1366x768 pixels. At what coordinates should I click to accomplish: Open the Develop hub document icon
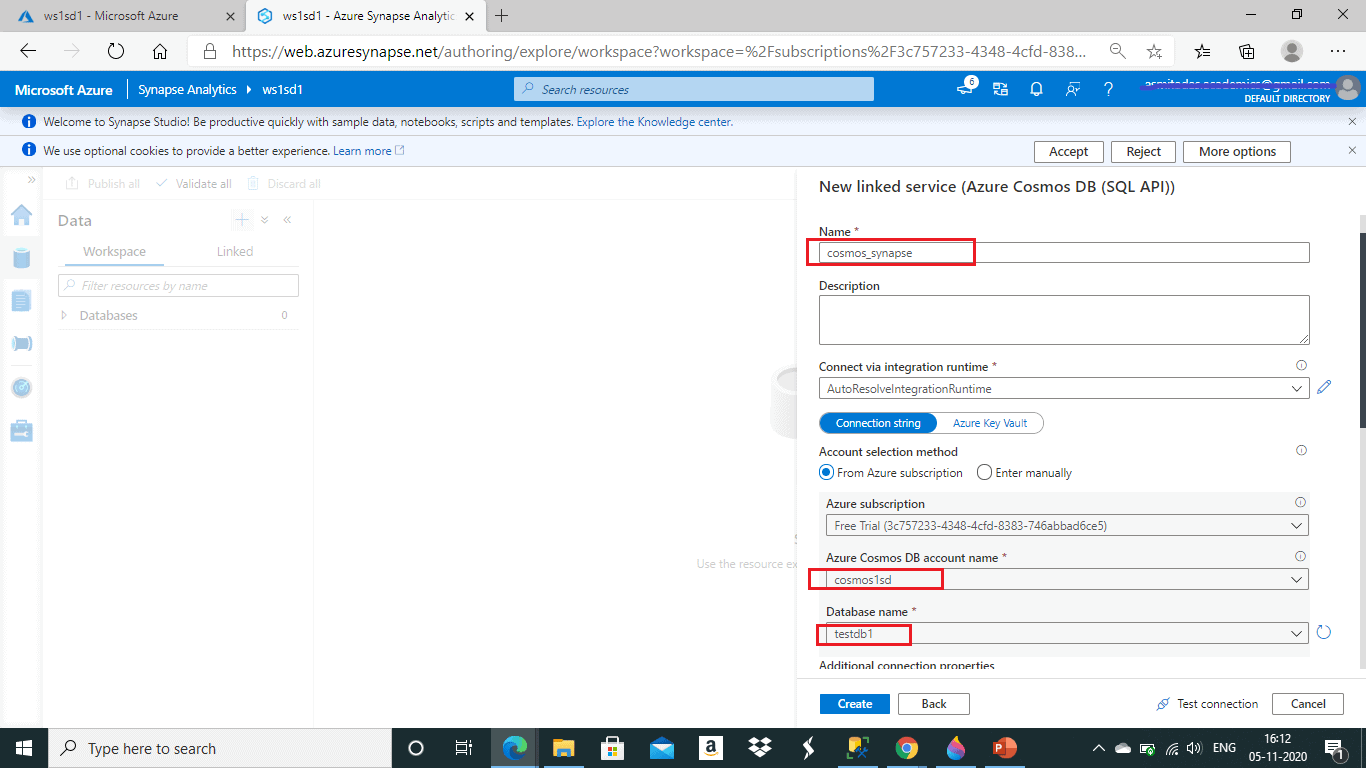21,301
